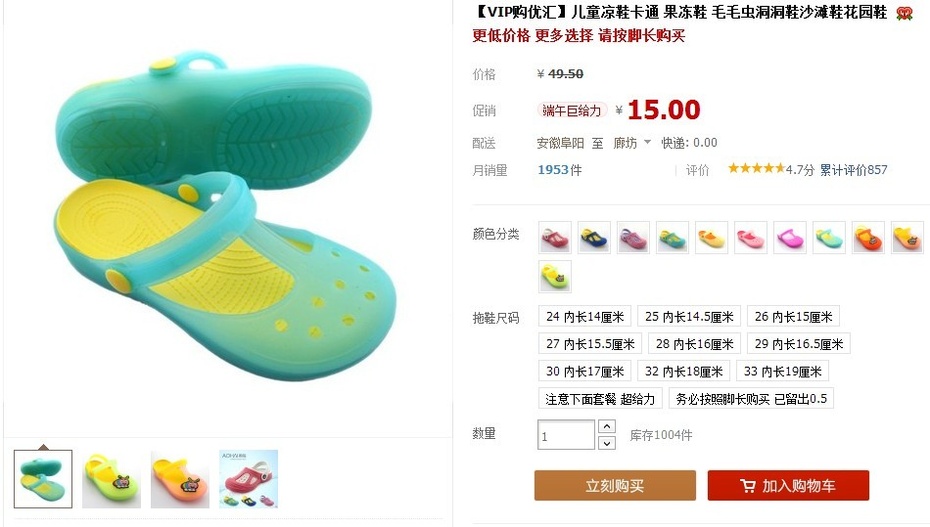
Task: Increase quantity with the up arrow
Action: pos(607,426)
